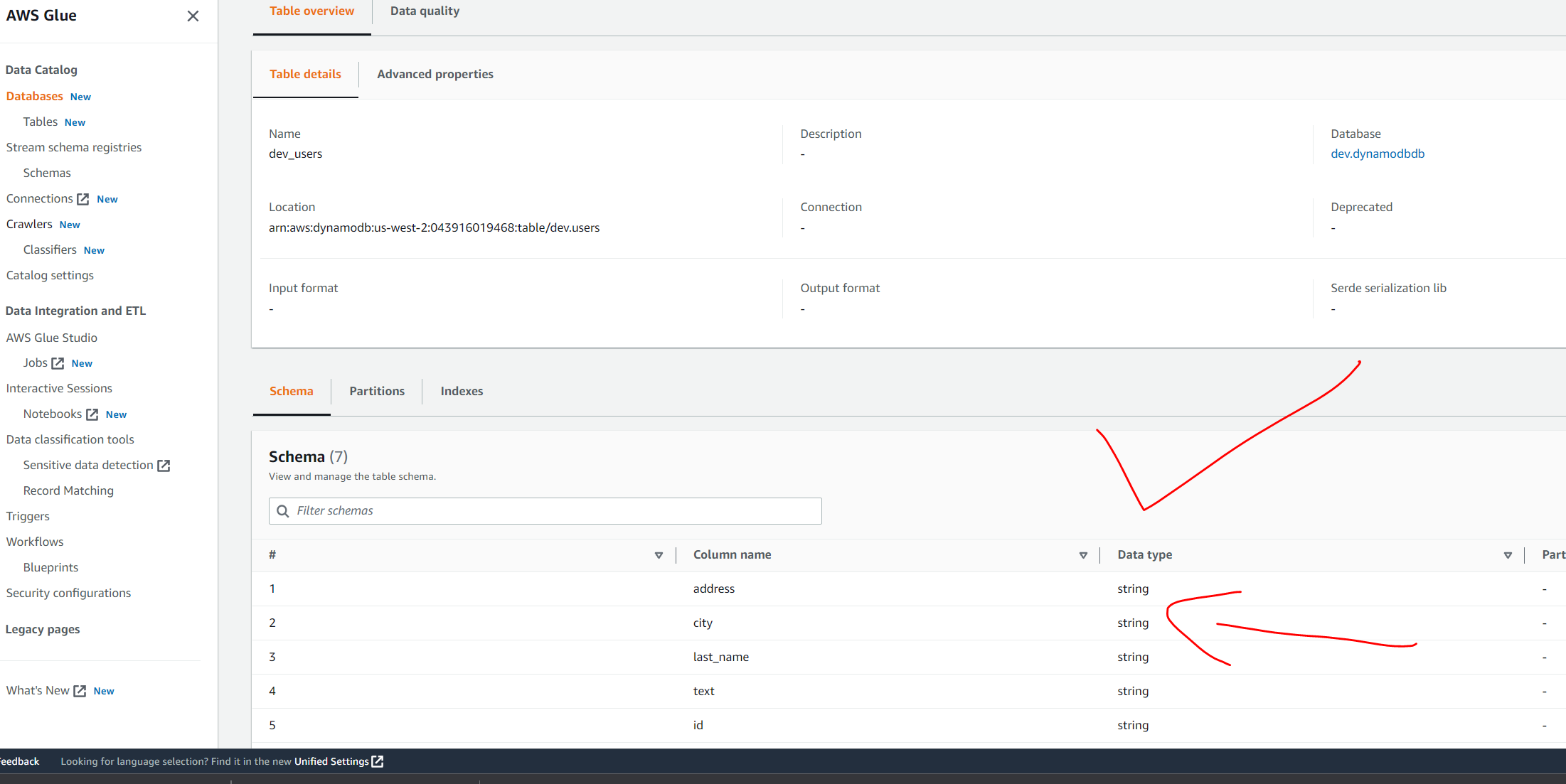The width and height of the screenshot is (1566, 784).
Task: Open the Advanced properties tab
Action: tap(435, 74)
